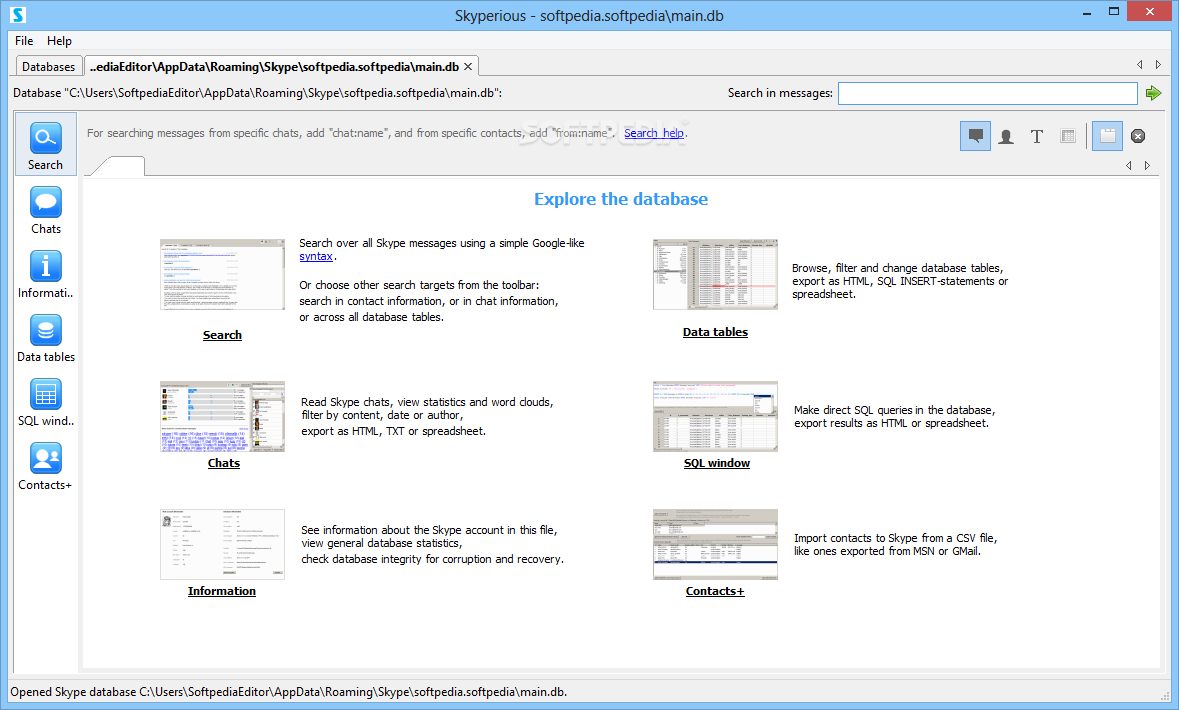Click the 'Explore the database' heading

[x=621, y=199]
